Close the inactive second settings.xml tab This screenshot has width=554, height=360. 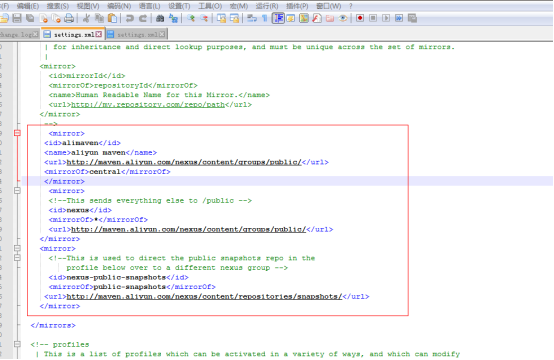[162, 34]
